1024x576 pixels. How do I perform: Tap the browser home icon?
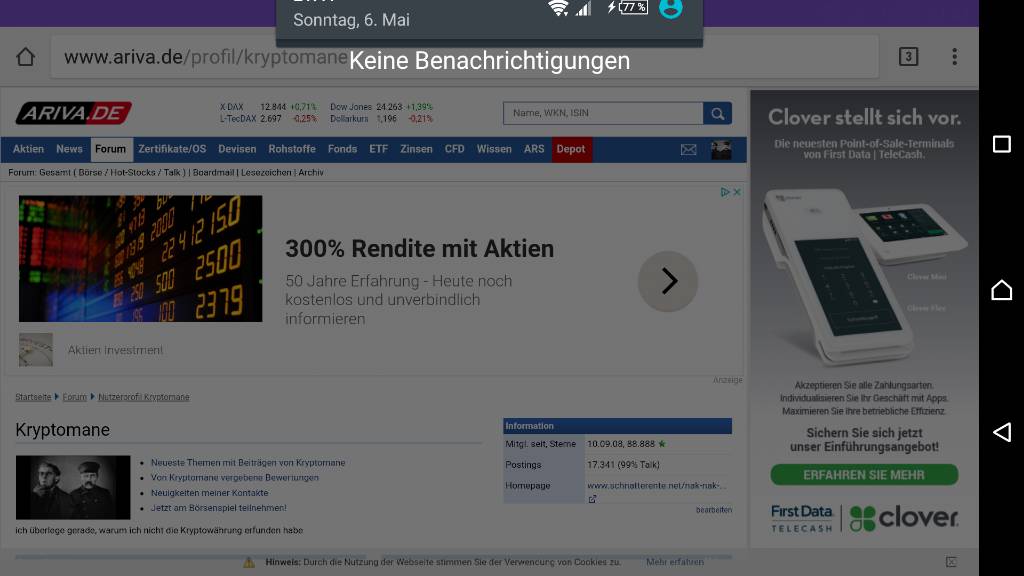point(25,57)
